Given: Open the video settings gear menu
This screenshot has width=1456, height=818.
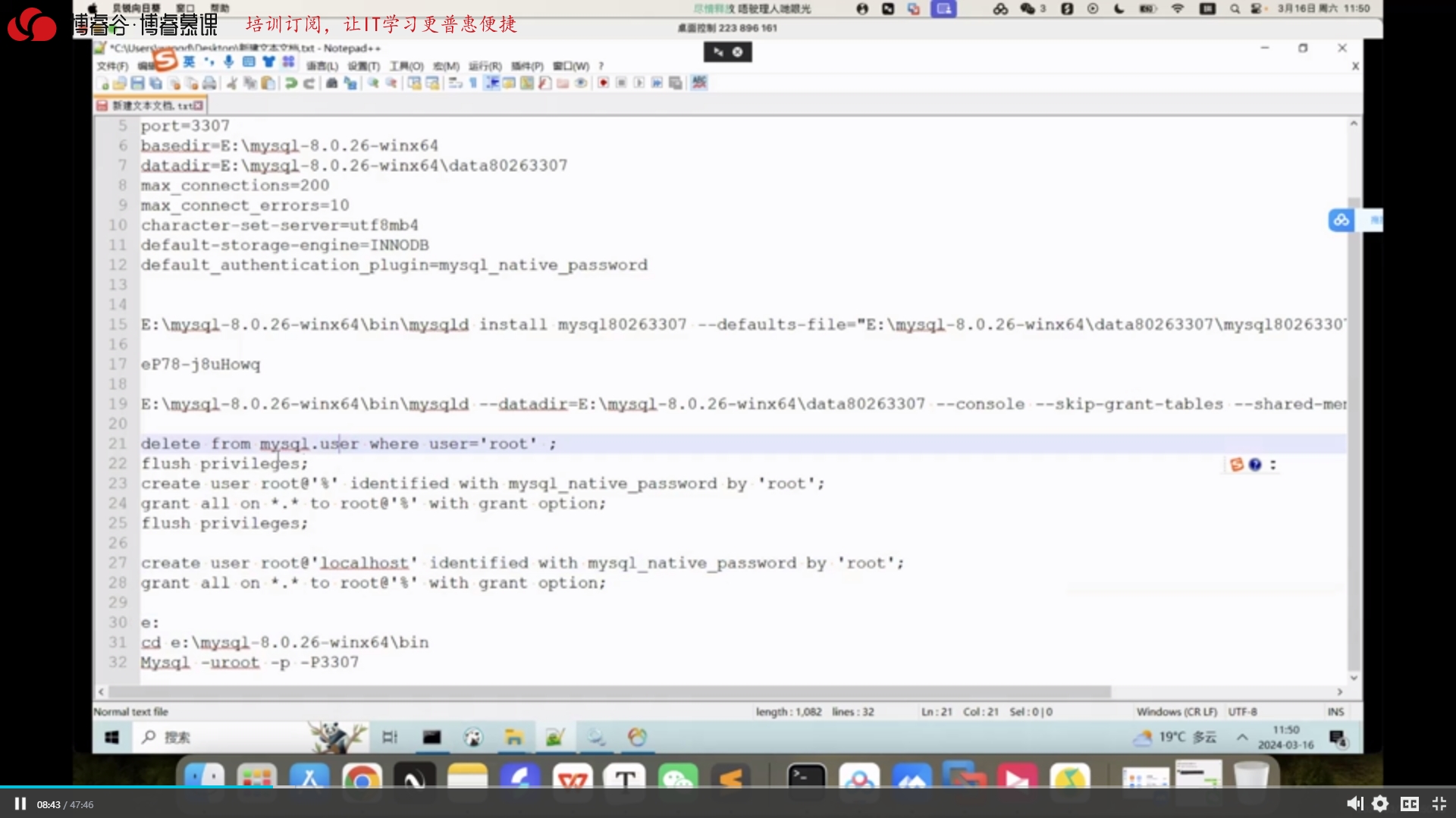Looking at the screenshot, I should click(x=1380, y=804).
